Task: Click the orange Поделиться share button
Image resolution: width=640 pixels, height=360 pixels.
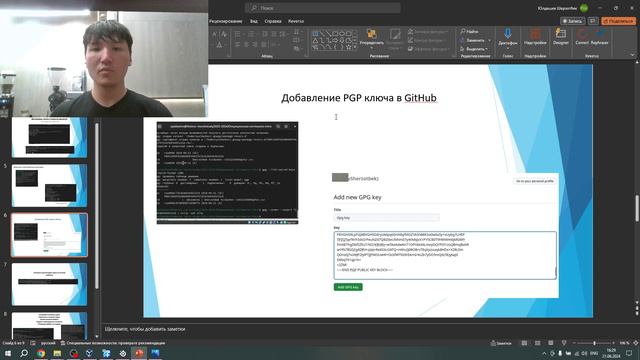Action: [x=619, y=21]
